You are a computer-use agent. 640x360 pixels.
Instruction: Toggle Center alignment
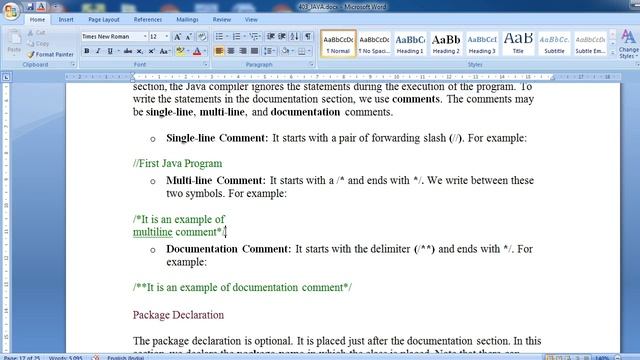[231, 51]
